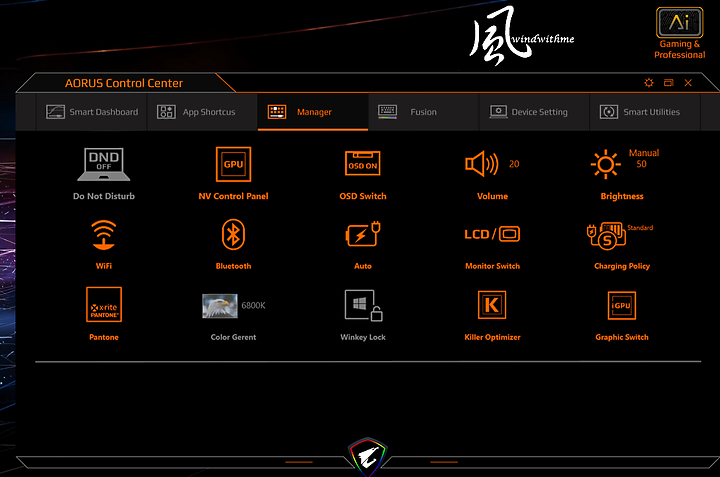The image size is (720, 477).
Task: Click the Winkey Lock label
Action: [363, 337]
